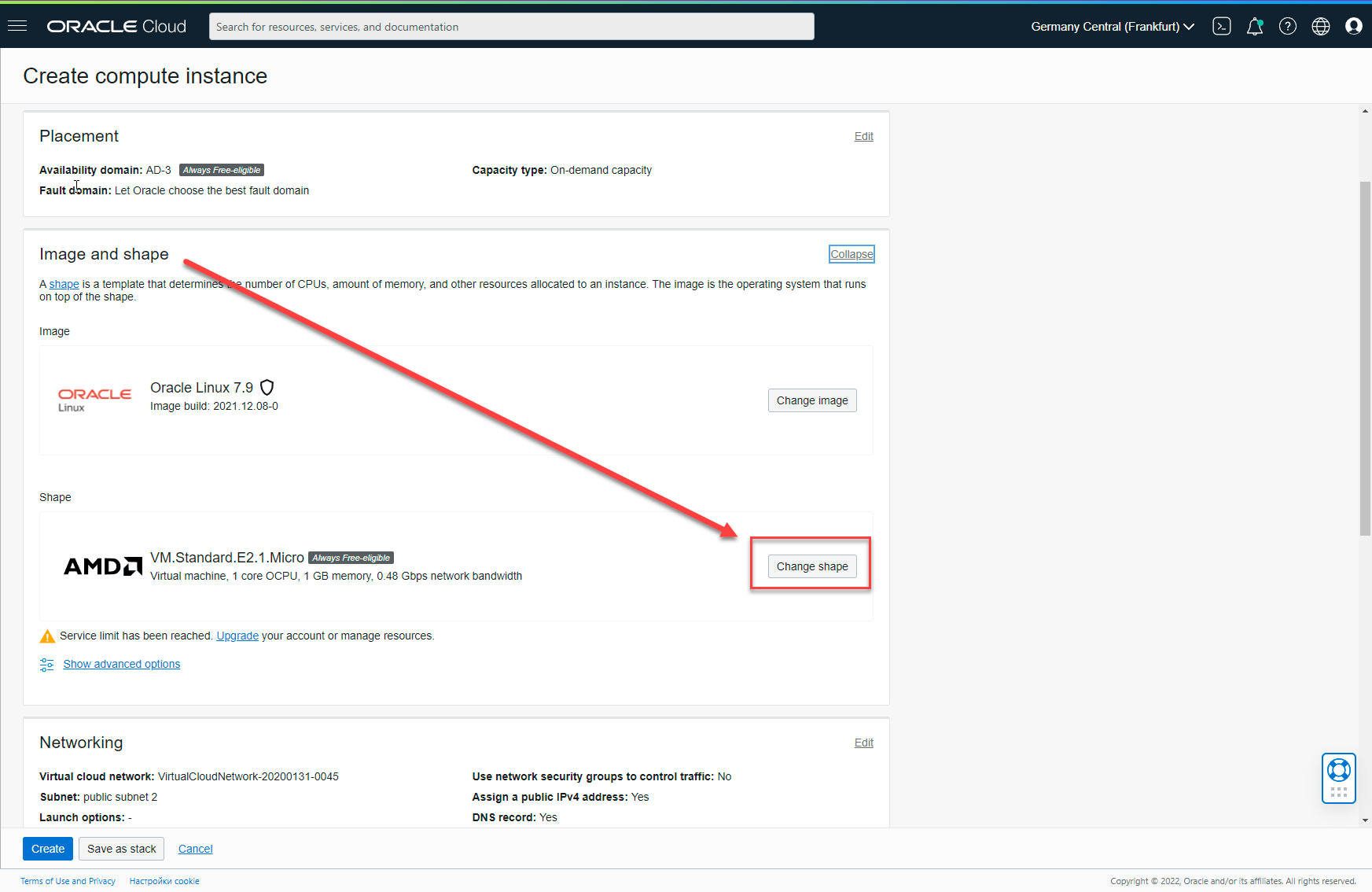Open the Настройки cookie link
1372x892 pixels.
click(x=164, y=881)
